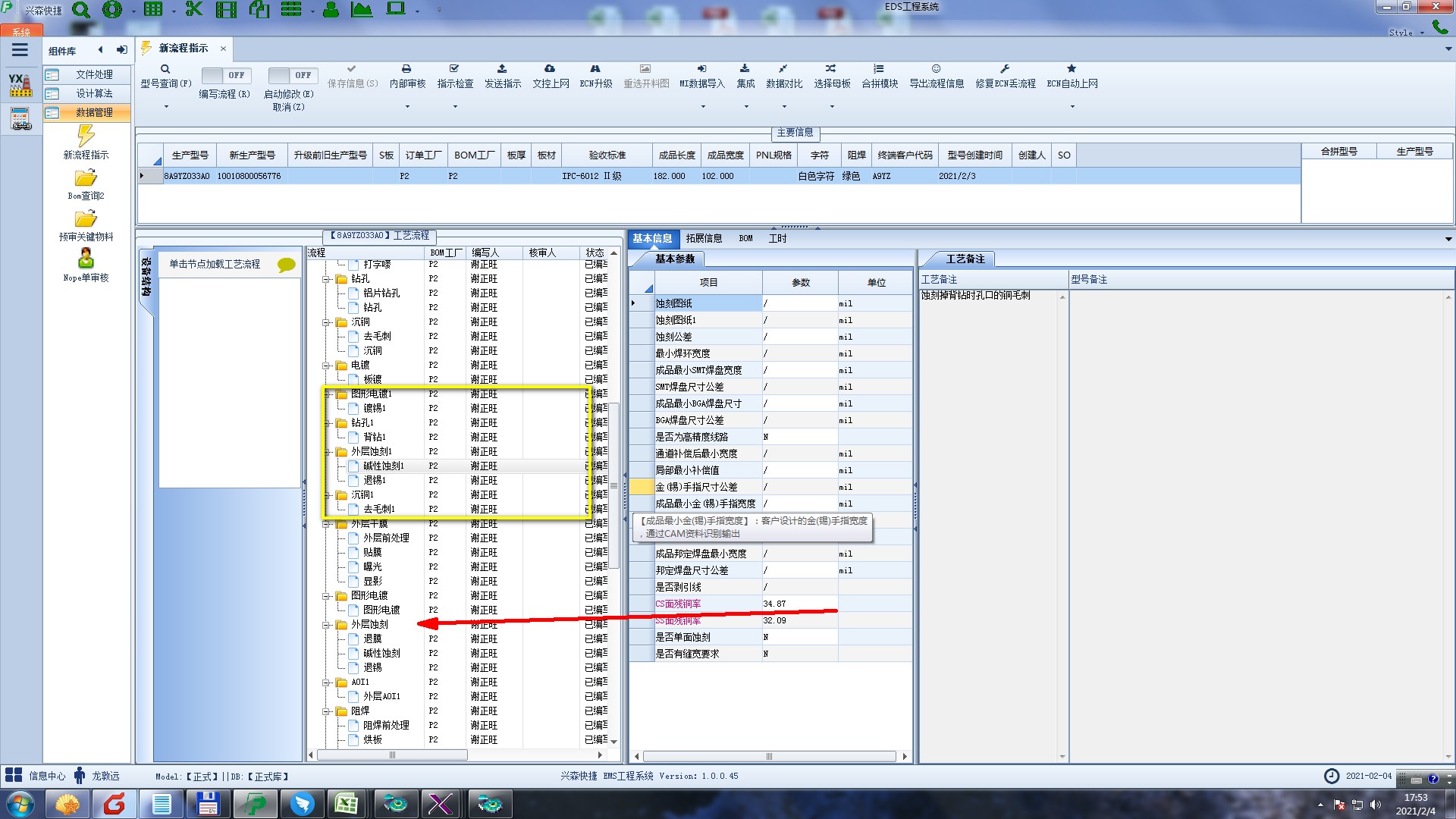Select 数据管理 in the component library

click(93, 112)
